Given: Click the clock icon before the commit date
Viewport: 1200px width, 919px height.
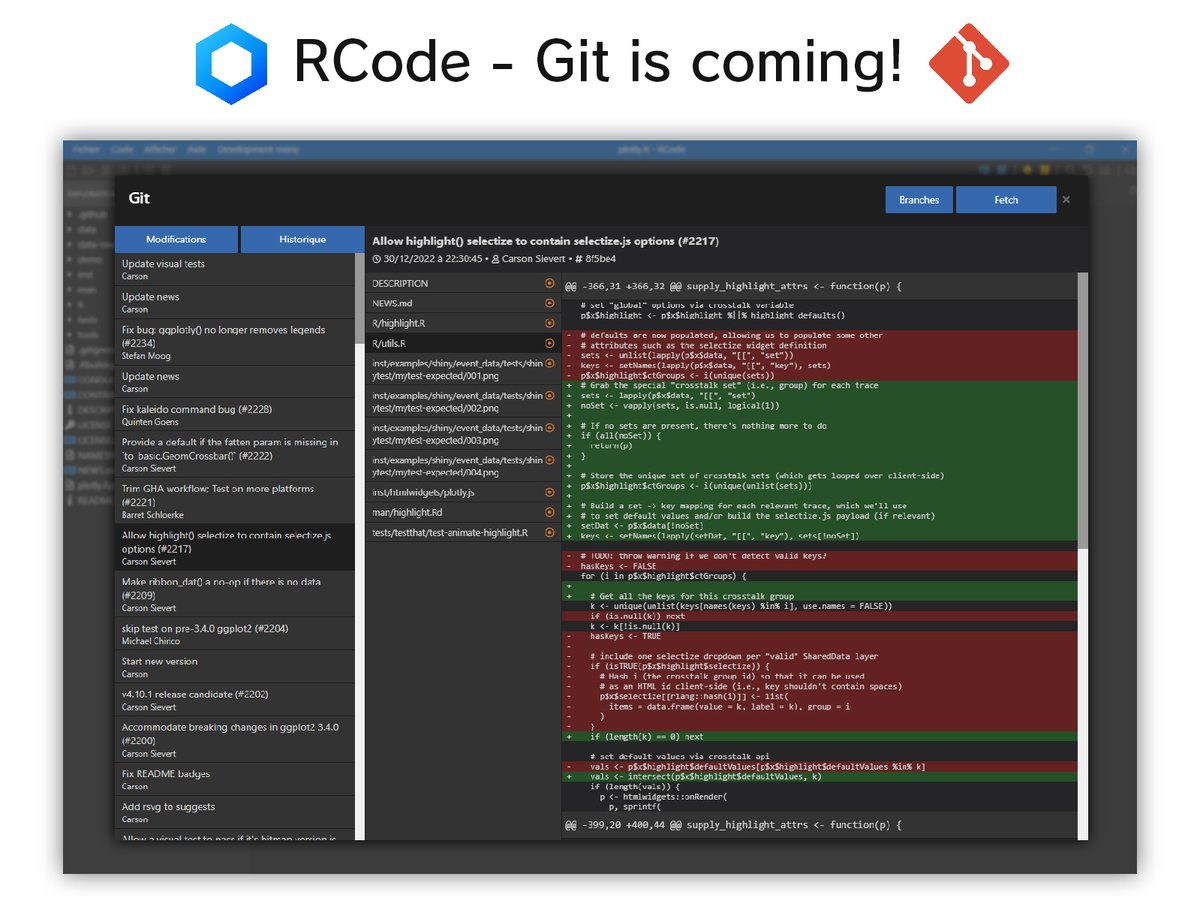Looking at the screenshot, I should tap(377, 258).
